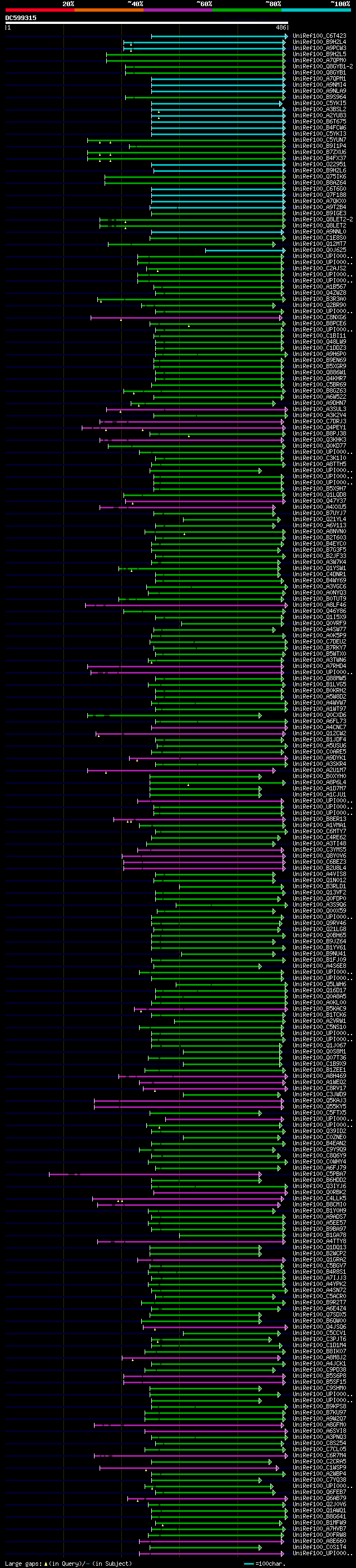This screenshot has height=1568, width=356.
Task: Click hit label UniRef100_Q8GYB1-2
Action: coord(323,66)
